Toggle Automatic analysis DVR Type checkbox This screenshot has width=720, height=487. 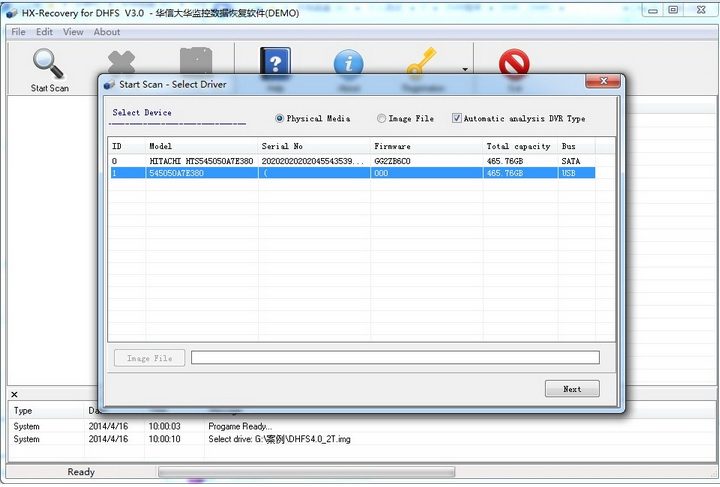tap(456, 118)
